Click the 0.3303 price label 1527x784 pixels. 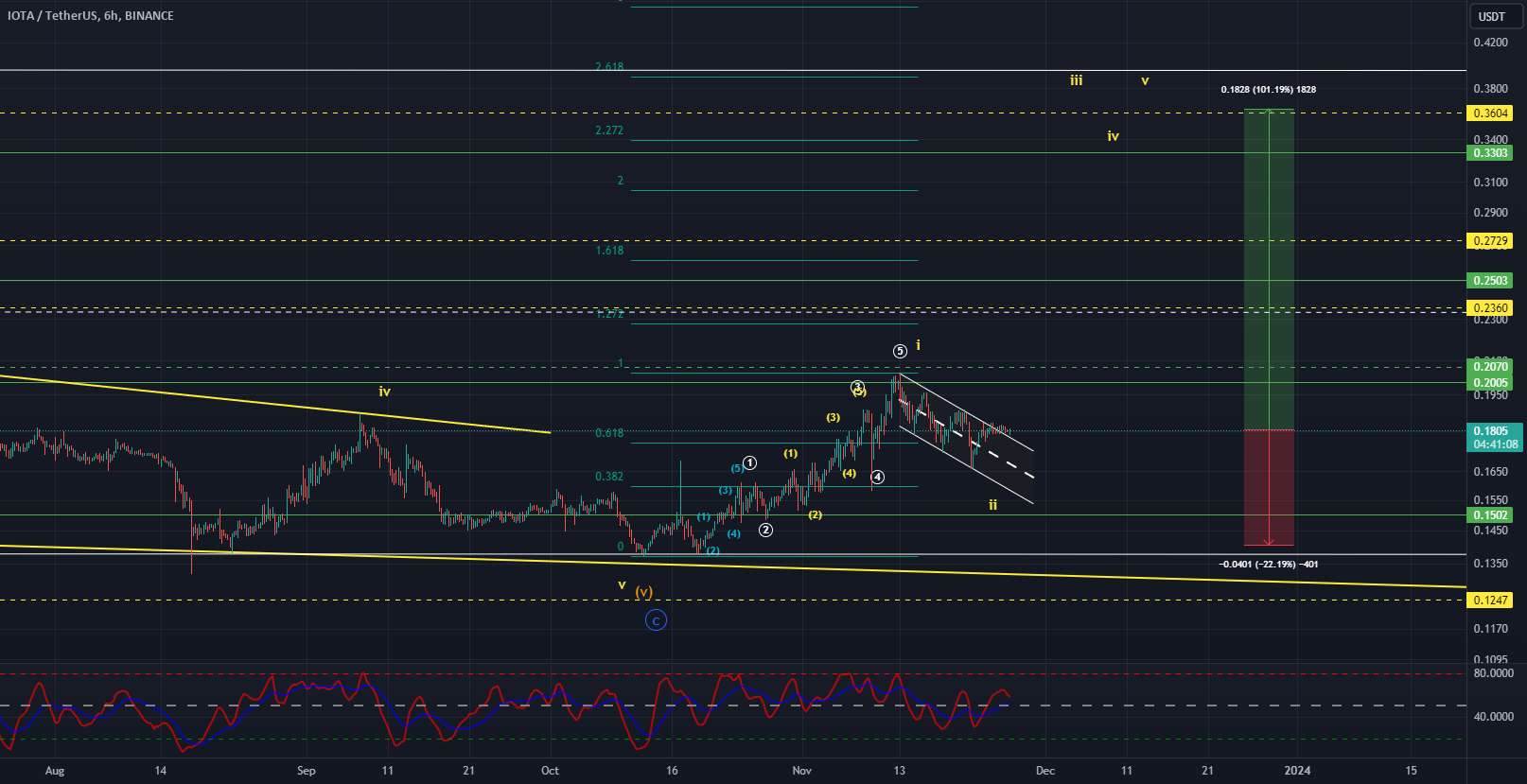(1490, 152)
